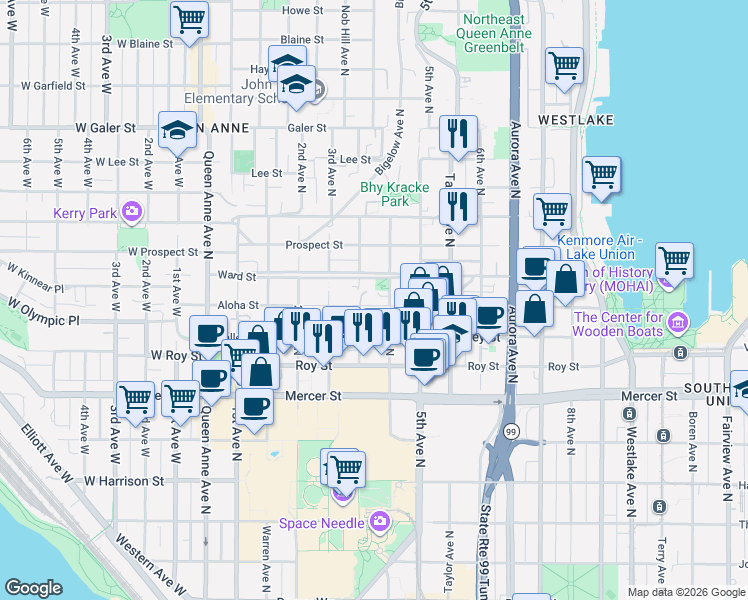Click the Fairview Ave N label

(727, 459)
